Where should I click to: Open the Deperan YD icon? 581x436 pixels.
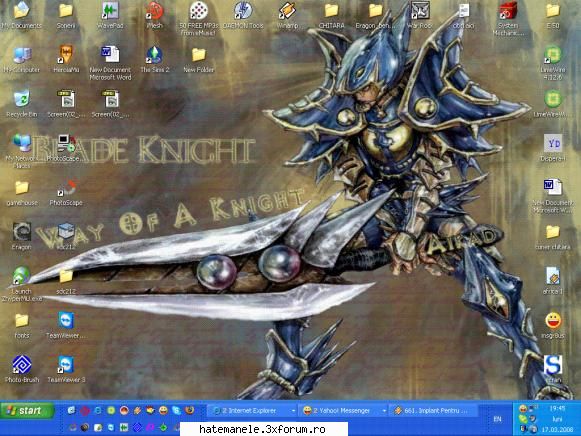pos(552,148)
